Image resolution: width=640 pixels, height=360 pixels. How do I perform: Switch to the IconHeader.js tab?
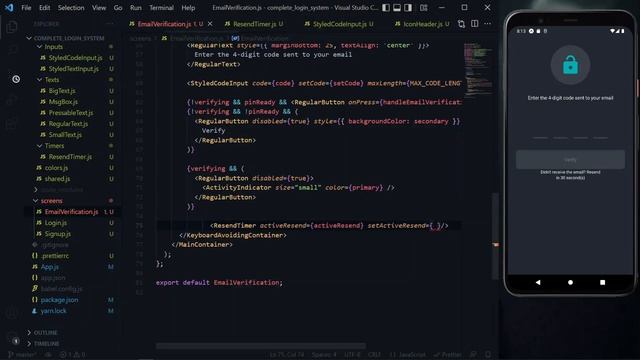pyautogui.click(x=422, y=24)
